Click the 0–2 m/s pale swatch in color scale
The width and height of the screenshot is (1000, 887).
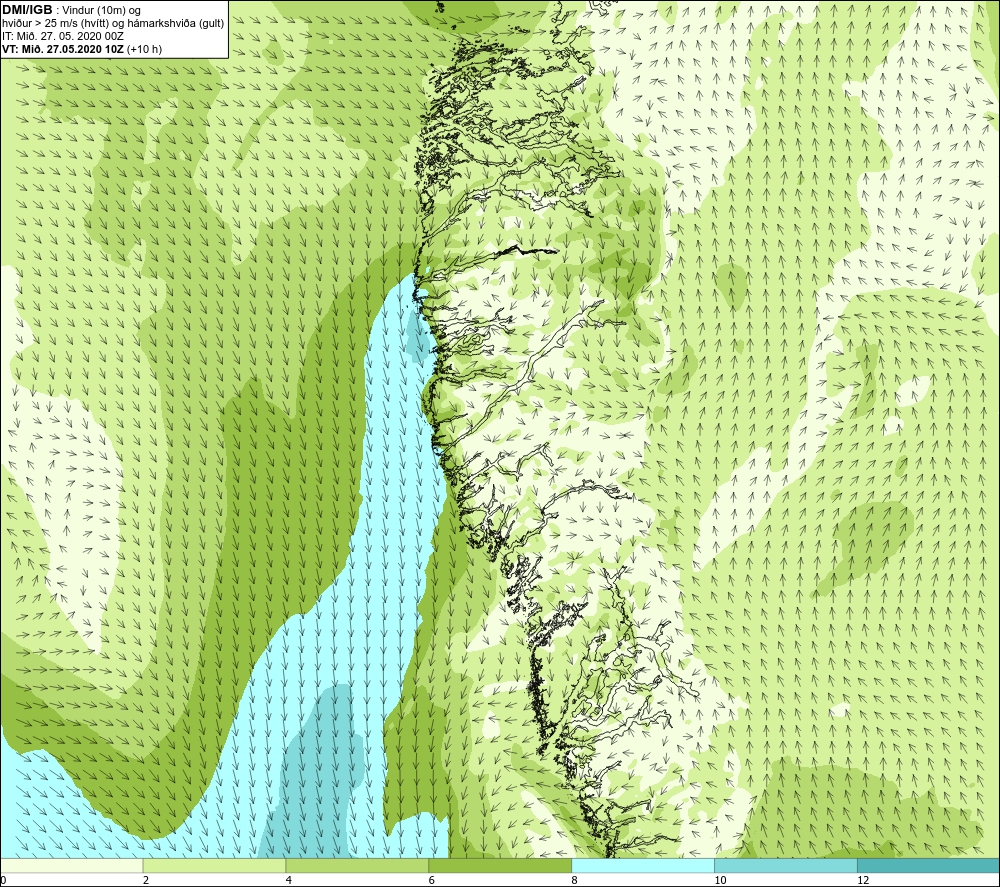[71, 865]
